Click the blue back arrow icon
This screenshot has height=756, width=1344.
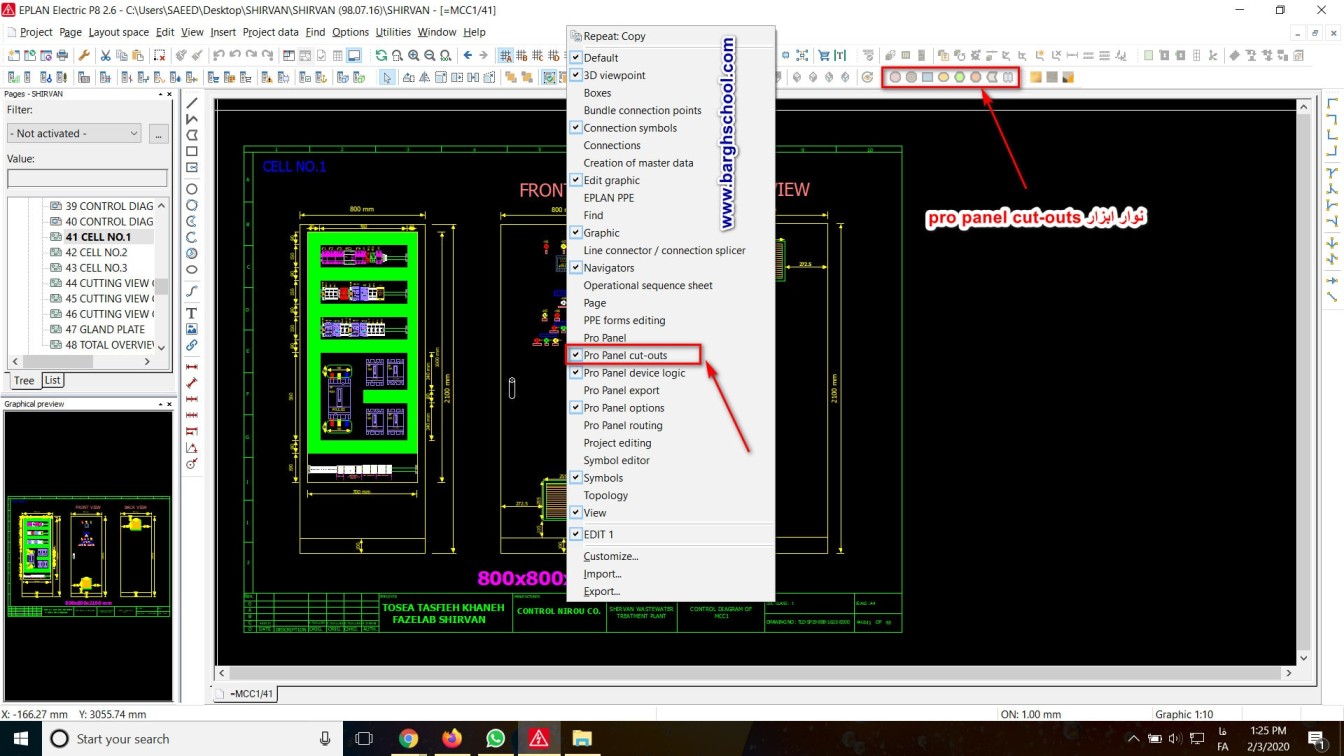467,56
